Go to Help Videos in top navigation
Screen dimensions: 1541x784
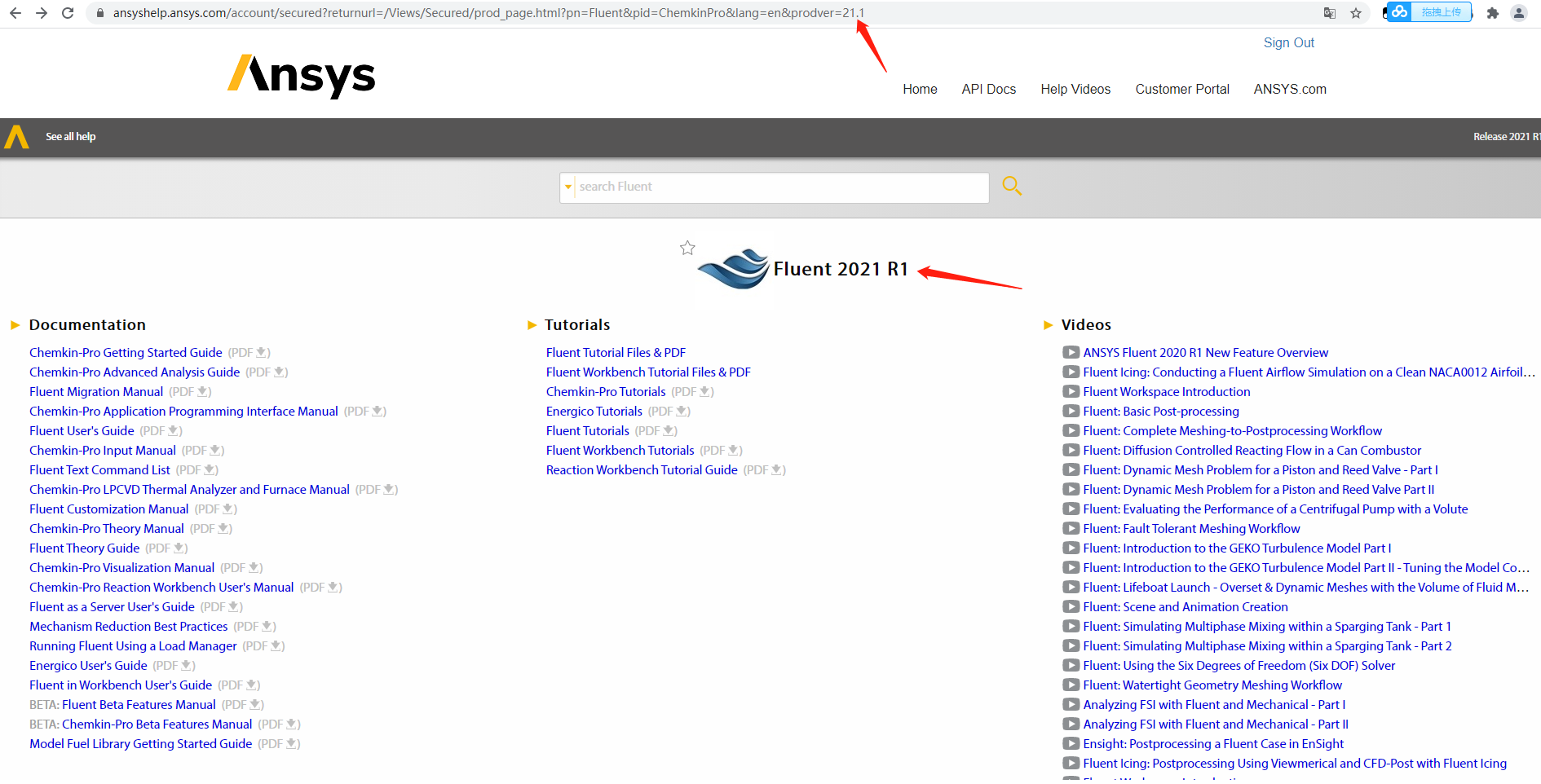point(1075,90)
